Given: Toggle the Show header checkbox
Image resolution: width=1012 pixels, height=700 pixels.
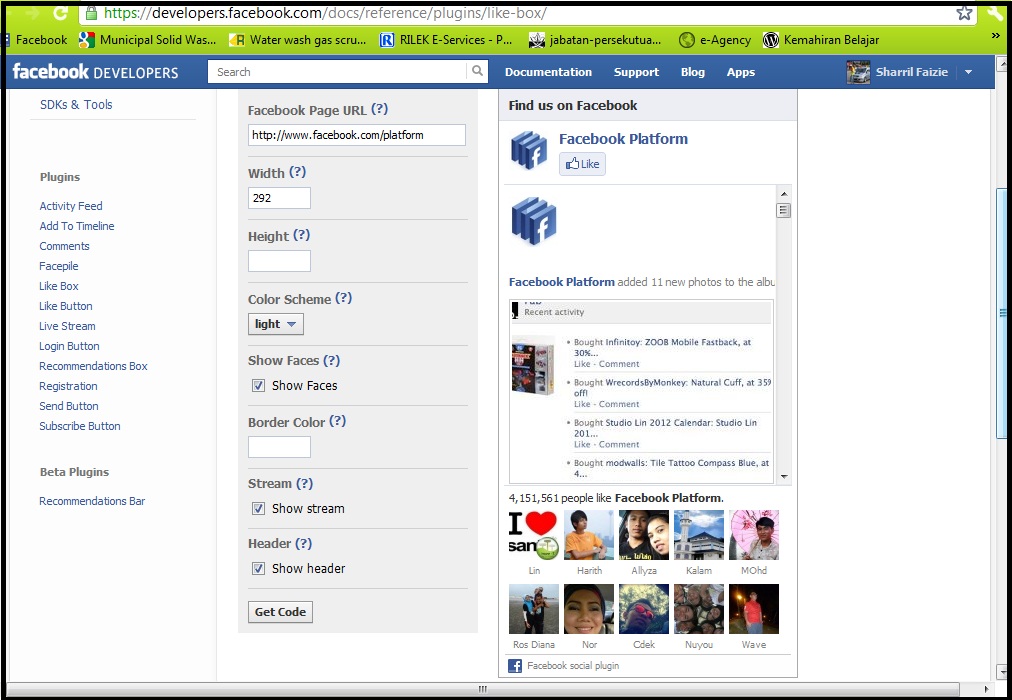Looking at the screenshot, I should point(258,568).
